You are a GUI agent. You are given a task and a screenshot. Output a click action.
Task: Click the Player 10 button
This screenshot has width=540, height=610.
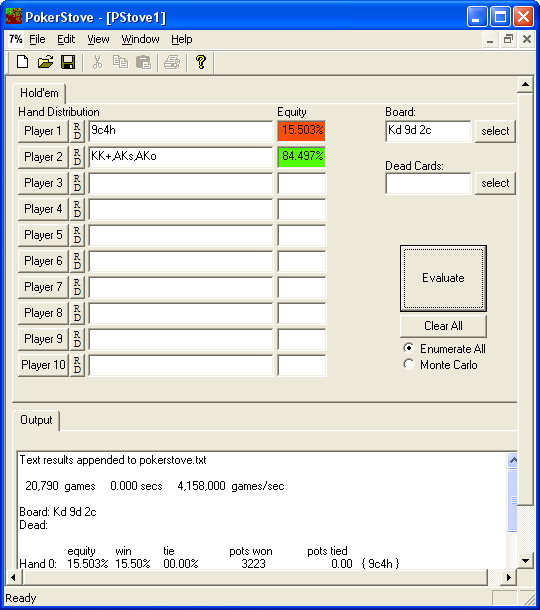[43, 365]
